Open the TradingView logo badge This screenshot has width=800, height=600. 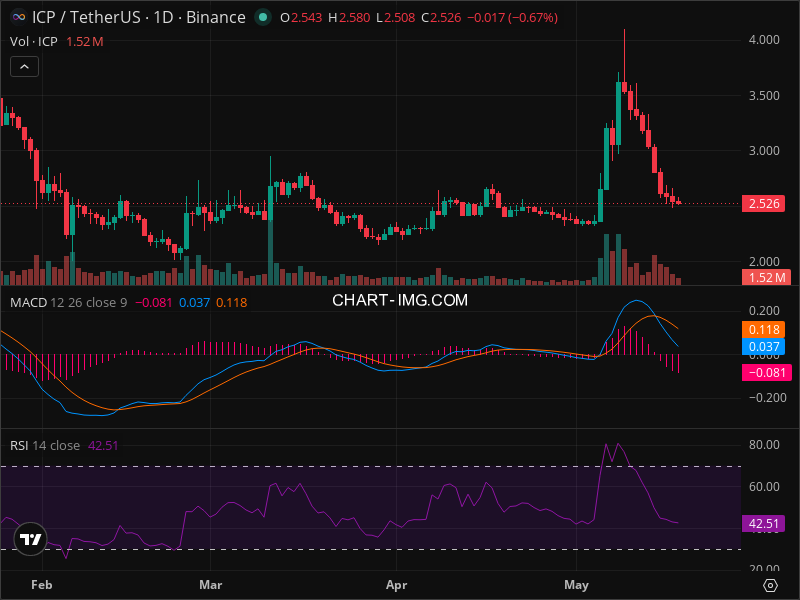tap(30, 539)
